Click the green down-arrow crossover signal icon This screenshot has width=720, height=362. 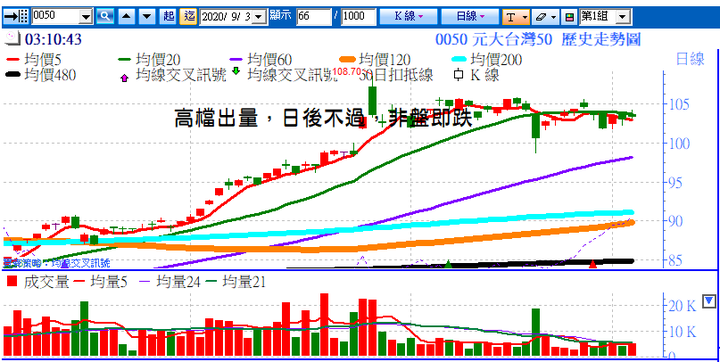236,71
